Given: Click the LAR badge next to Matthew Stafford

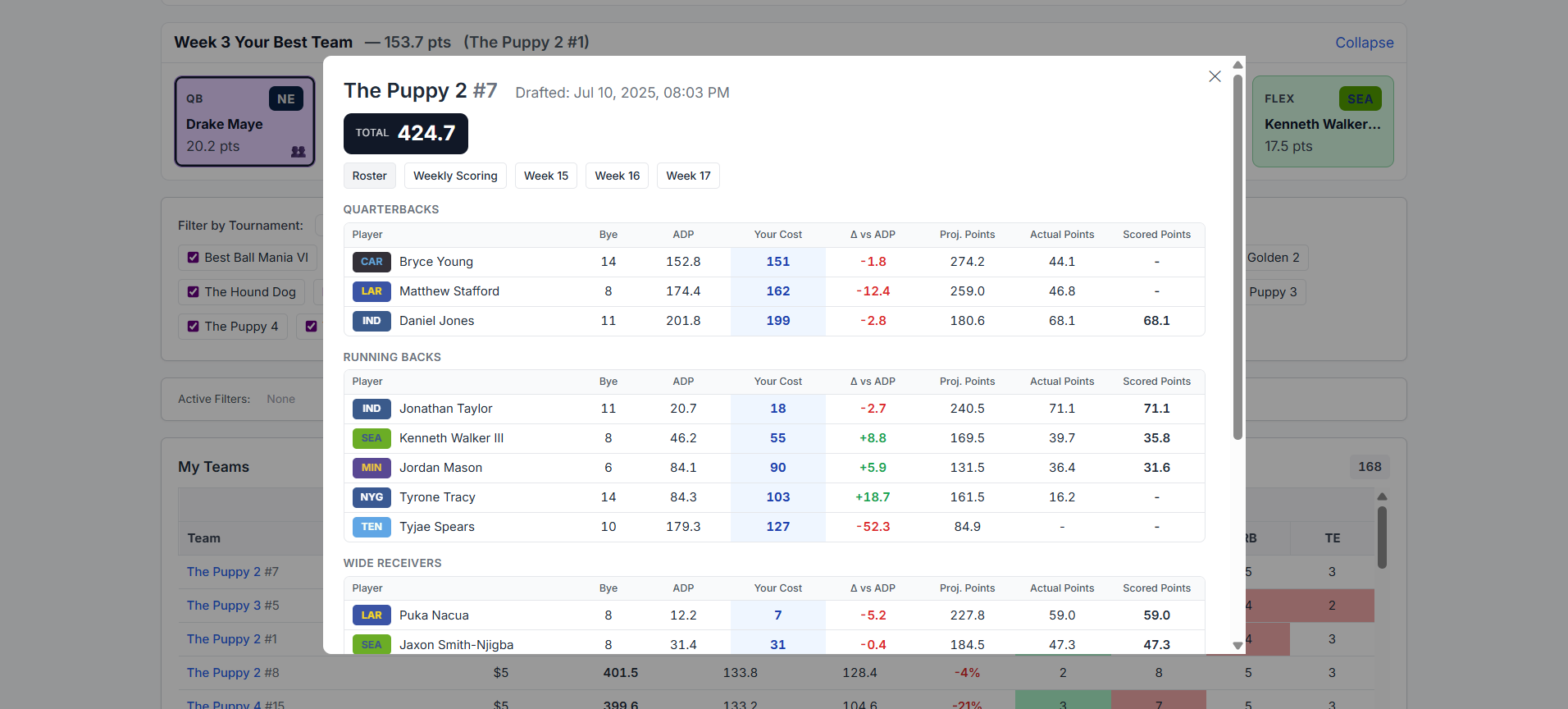Looking at the screenshot, I should [371, 291].
